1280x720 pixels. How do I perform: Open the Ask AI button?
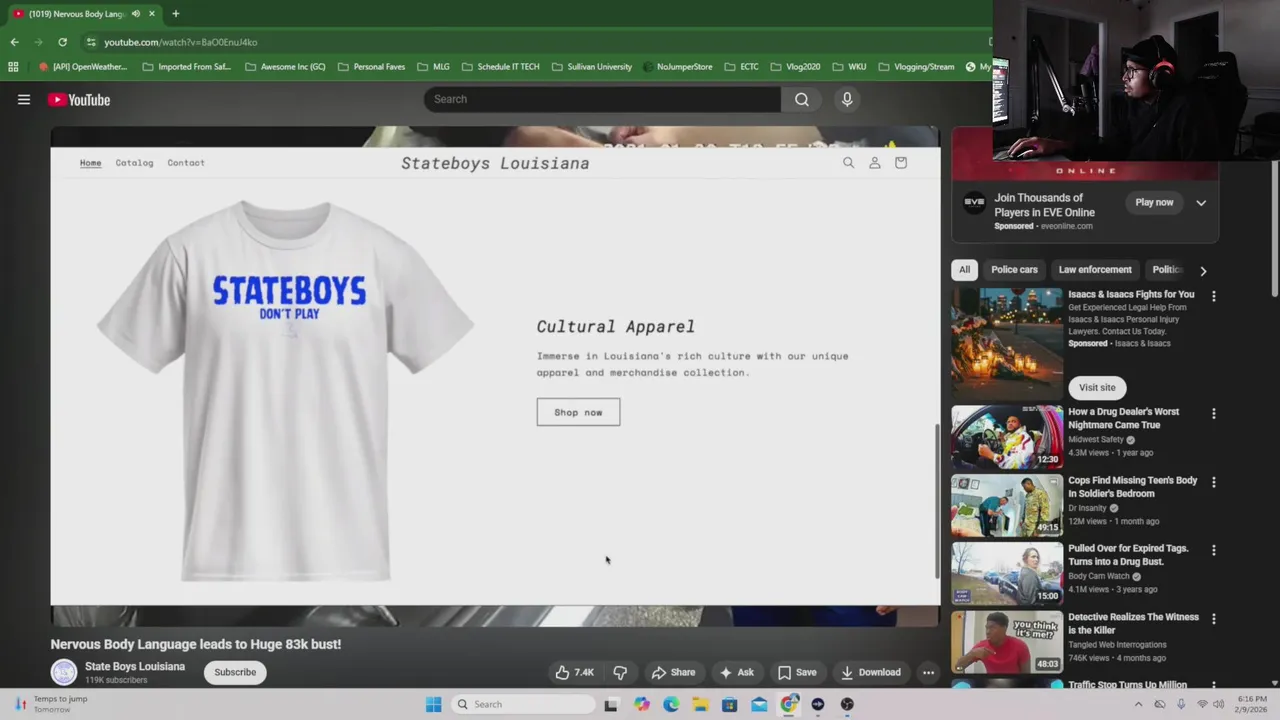click(x=737, y=672)
